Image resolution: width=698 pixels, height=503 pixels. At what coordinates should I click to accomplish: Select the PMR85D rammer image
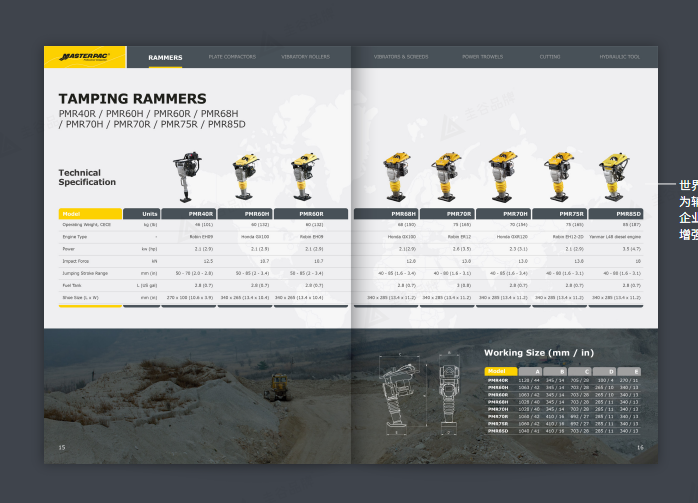pyautogui.click(x=612, y=178)
